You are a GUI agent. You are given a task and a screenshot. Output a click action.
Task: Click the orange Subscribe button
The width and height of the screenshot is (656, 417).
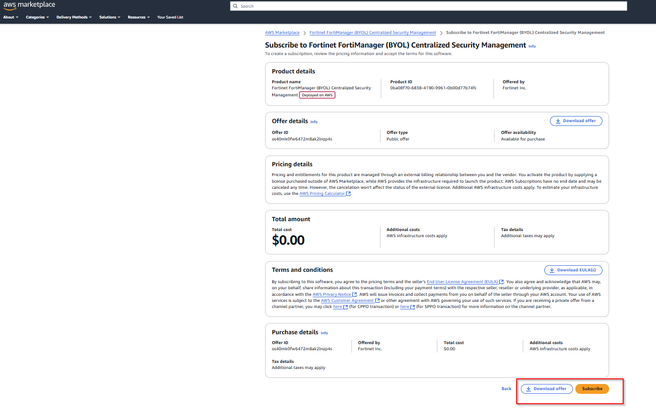[x=592, y=389]
